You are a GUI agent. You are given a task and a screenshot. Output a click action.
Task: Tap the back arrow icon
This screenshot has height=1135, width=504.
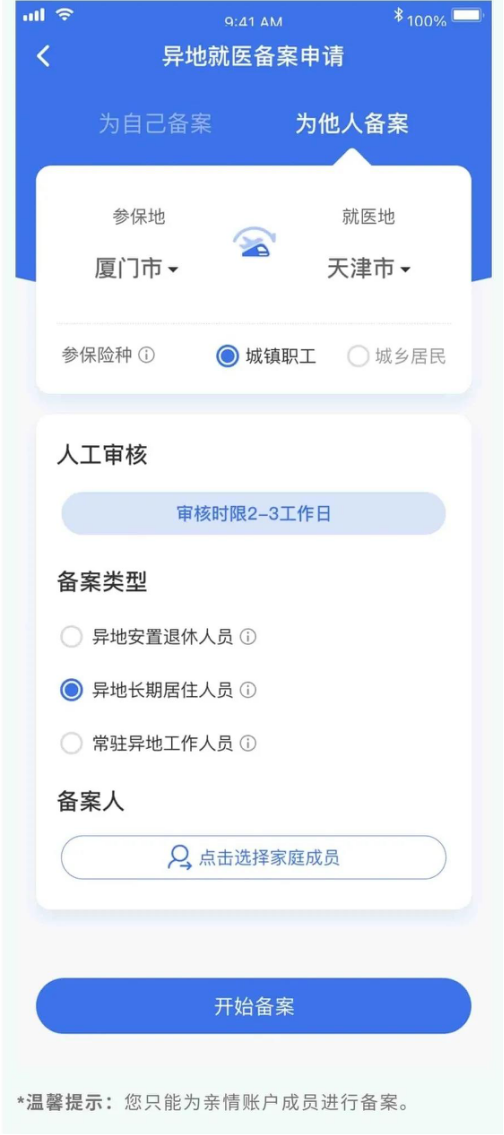pyautogui.click(x=43, y=56)
